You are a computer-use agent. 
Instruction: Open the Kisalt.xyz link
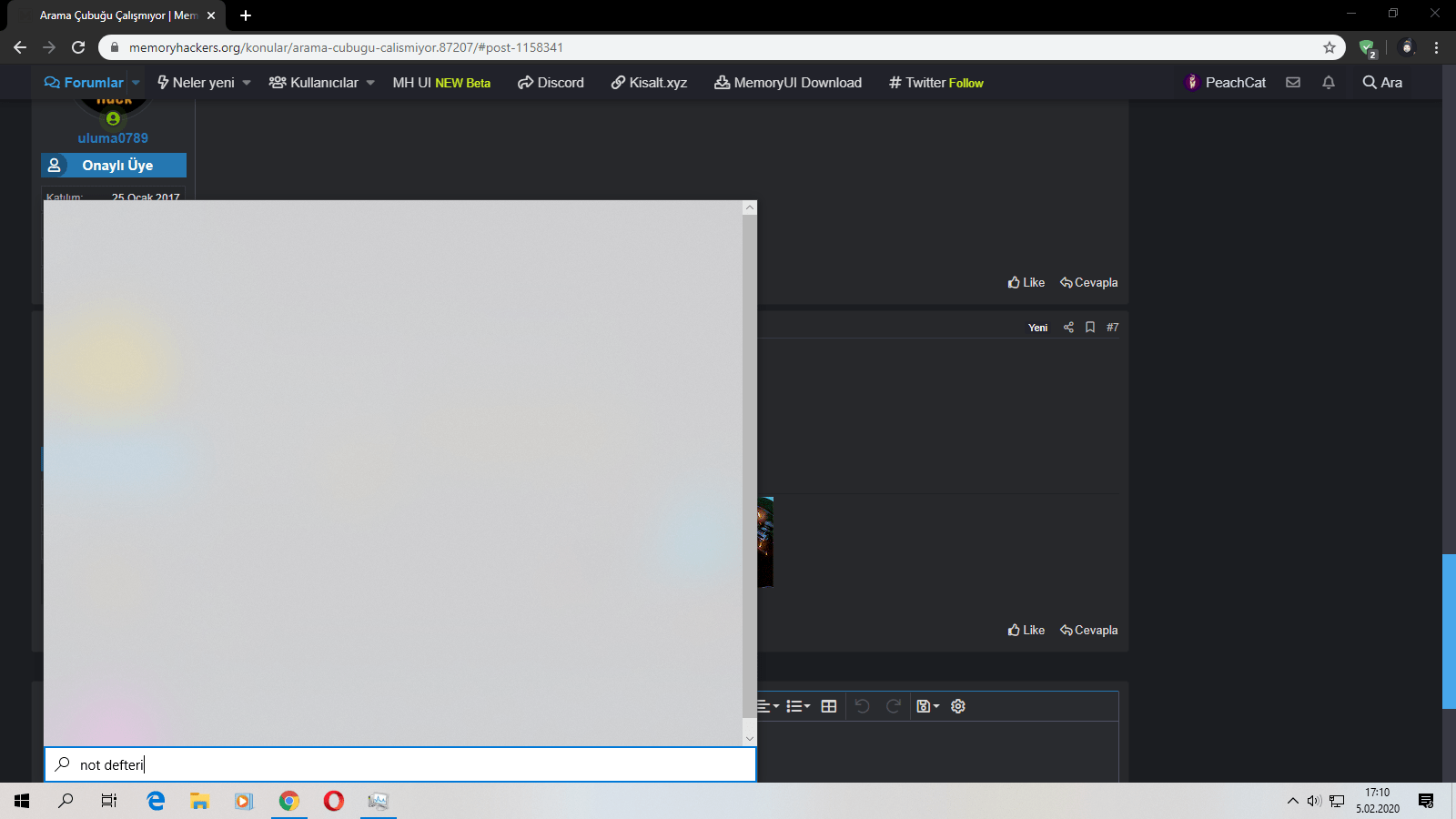(x=649, y=82)
